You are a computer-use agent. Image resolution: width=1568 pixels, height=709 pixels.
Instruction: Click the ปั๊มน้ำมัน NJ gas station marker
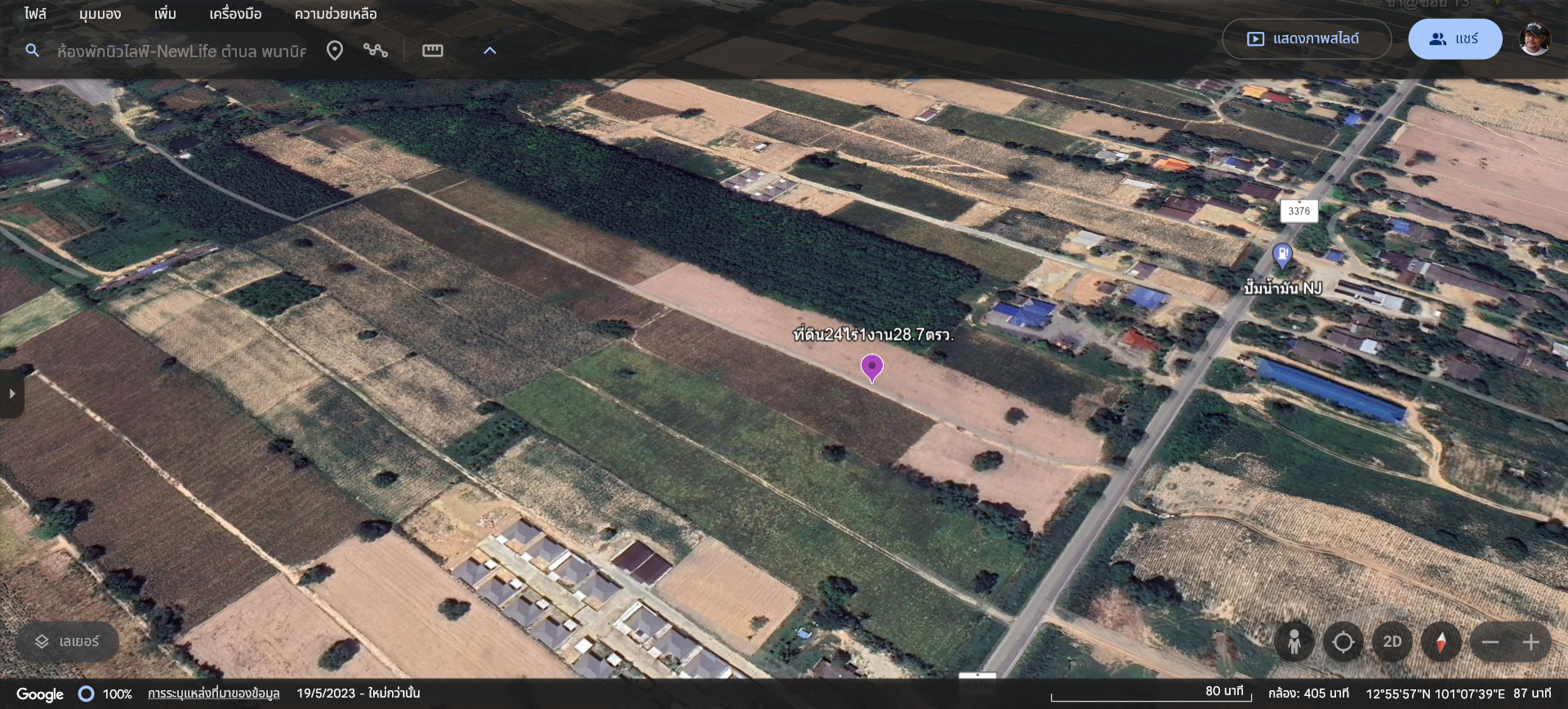pyautogui.click(x=1282, y=256)
